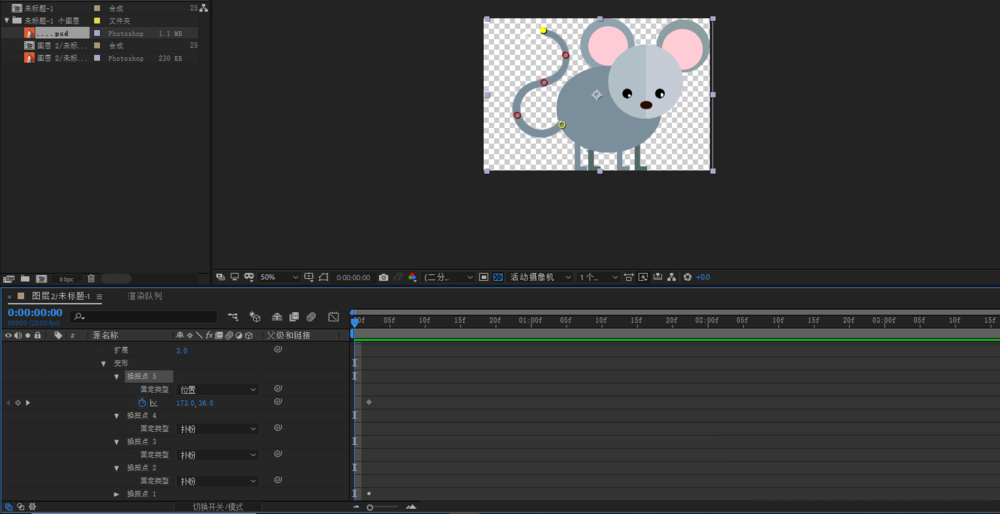
Task: Toggle the transparency grid button in viewer
Action: (x=497, y=277)
